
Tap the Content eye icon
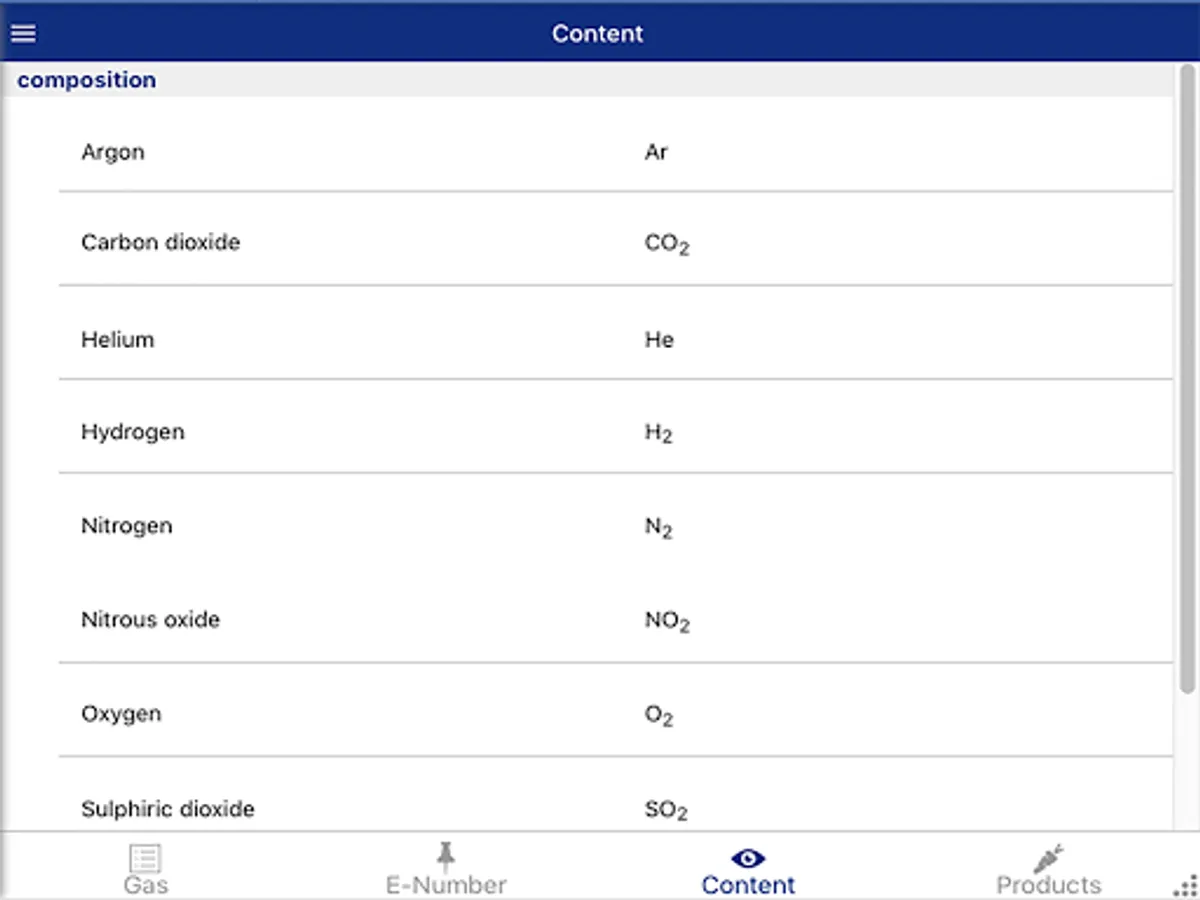pos(748,858)
